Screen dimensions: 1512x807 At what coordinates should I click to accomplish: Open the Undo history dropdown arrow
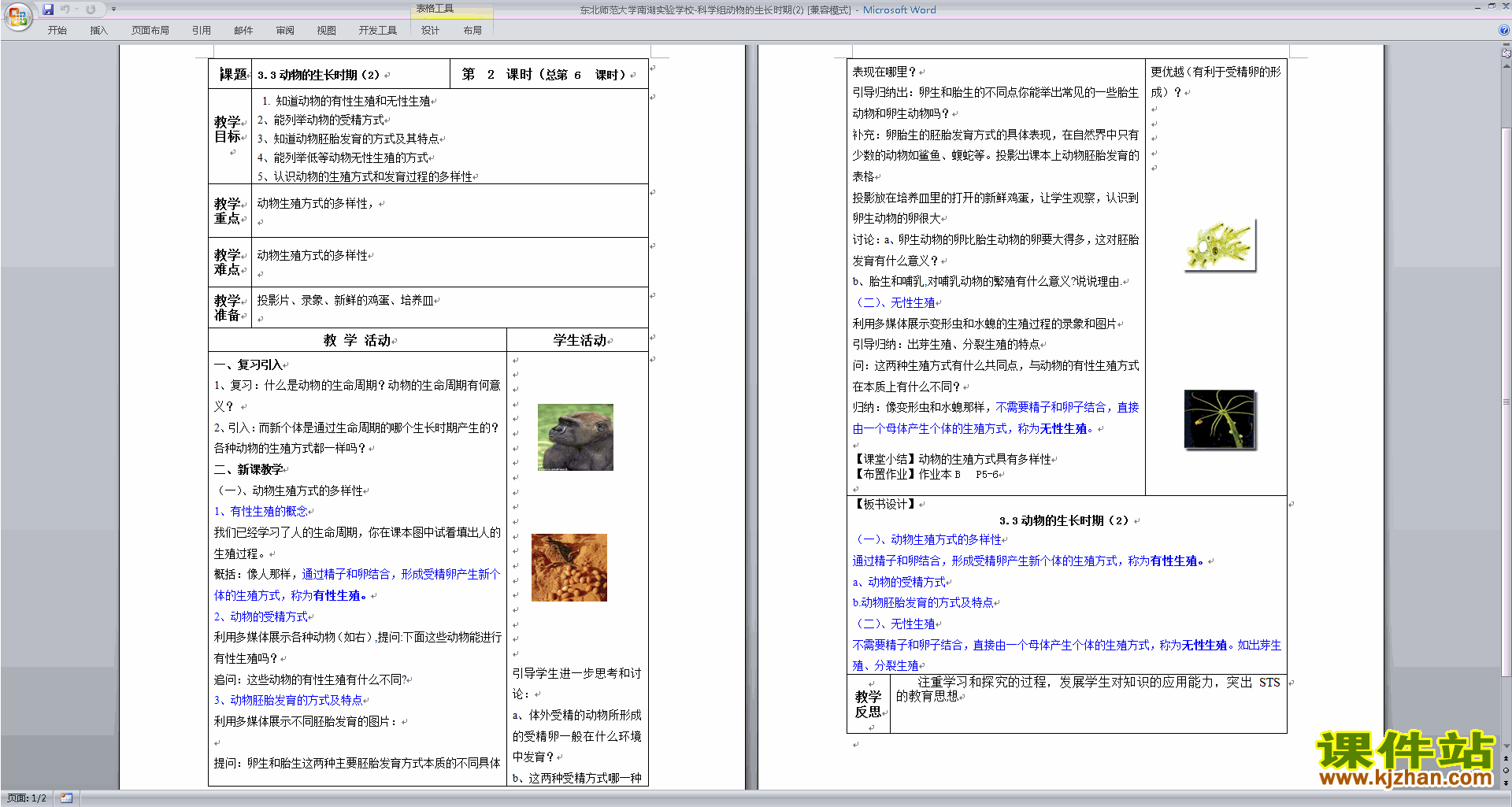coord(76,9)
